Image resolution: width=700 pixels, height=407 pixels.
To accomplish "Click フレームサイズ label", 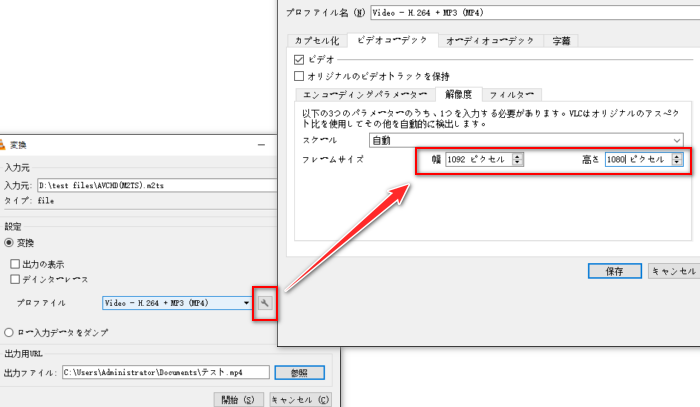I will pos(333,159).
